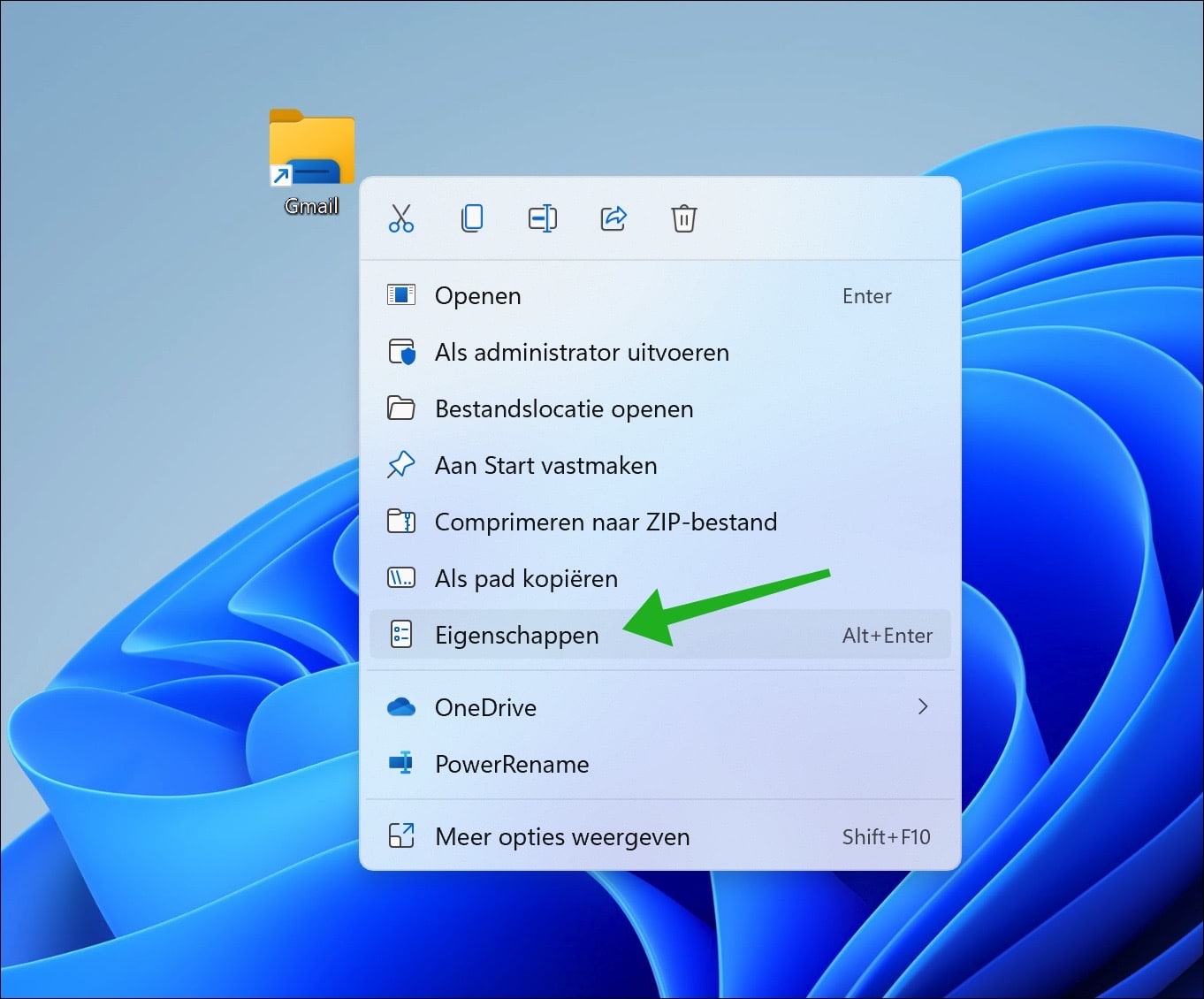Image resolution: width=1204 pixels, height=999 pixels.
Task: Choose Als pad kopiëren
Action: [526, 578]
